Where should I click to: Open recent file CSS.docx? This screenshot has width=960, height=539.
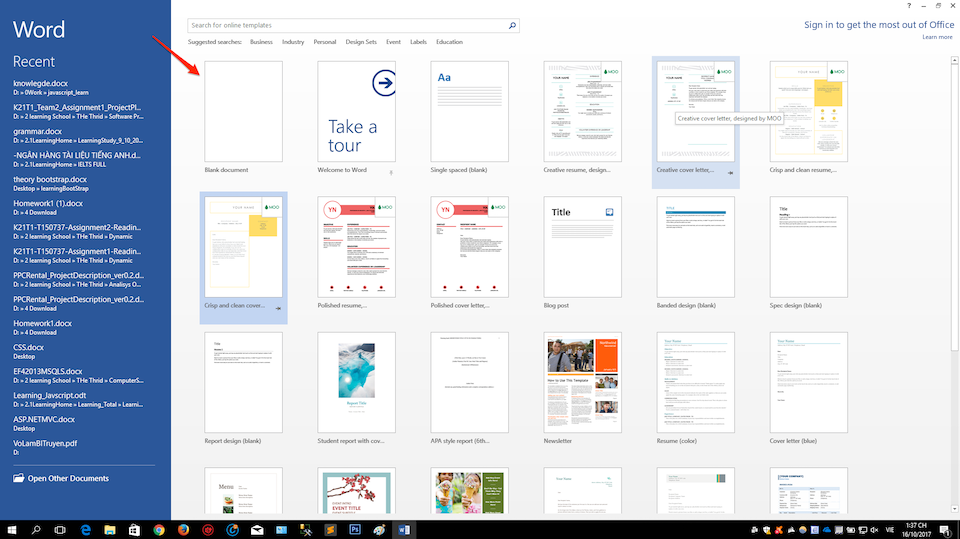[28, 352]
